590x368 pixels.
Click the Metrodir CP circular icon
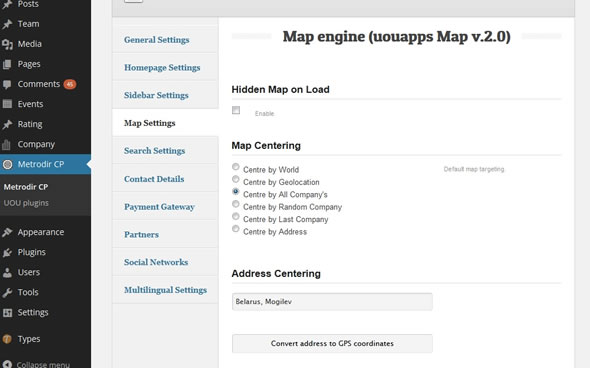click(x=7, y=164)
